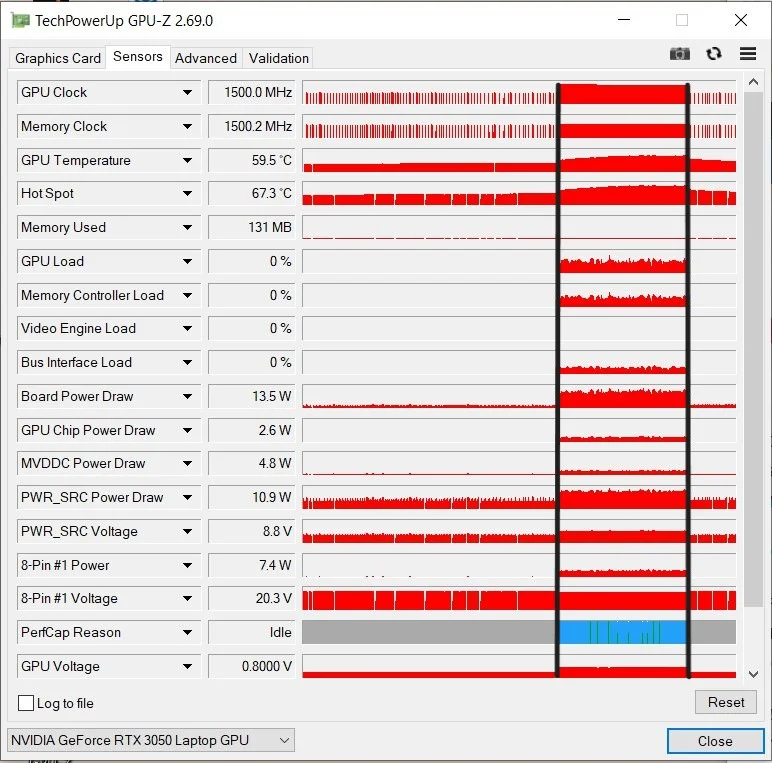Click the GPU-Z app icon in title bar

[x=19, y=20]
